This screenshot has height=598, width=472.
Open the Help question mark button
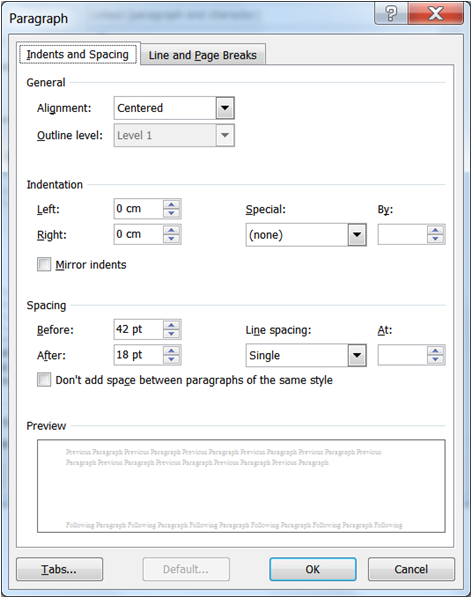pyautogui.click(x=391, y=14)
